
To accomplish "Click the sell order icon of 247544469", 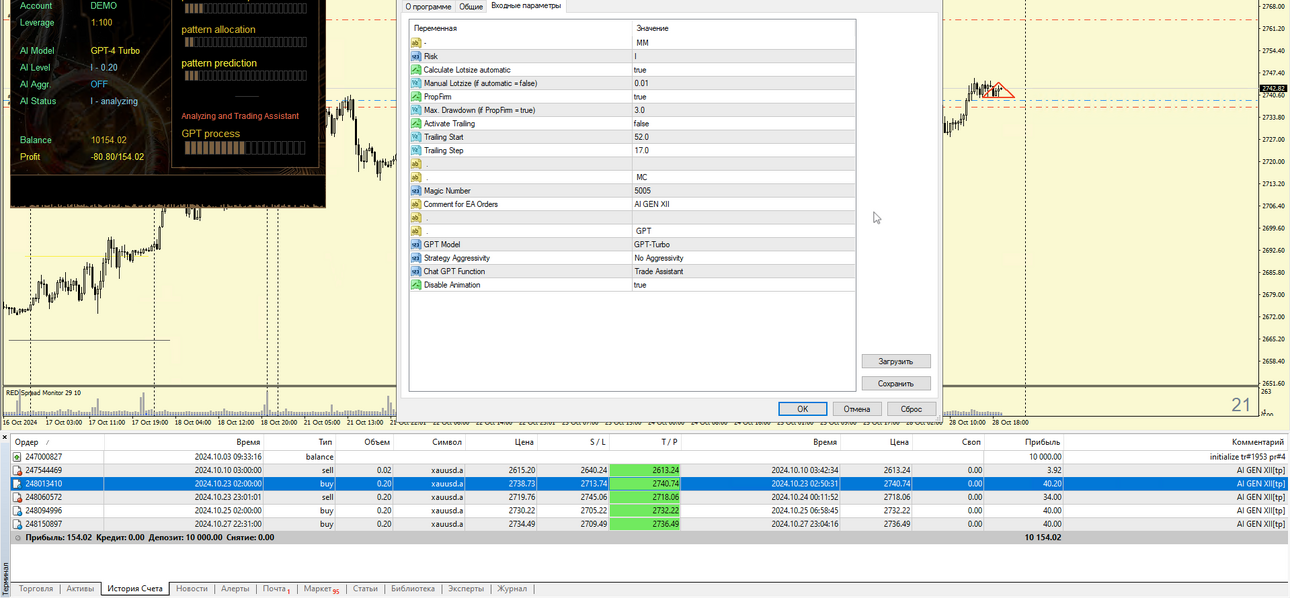I will (x=17, y=470).
